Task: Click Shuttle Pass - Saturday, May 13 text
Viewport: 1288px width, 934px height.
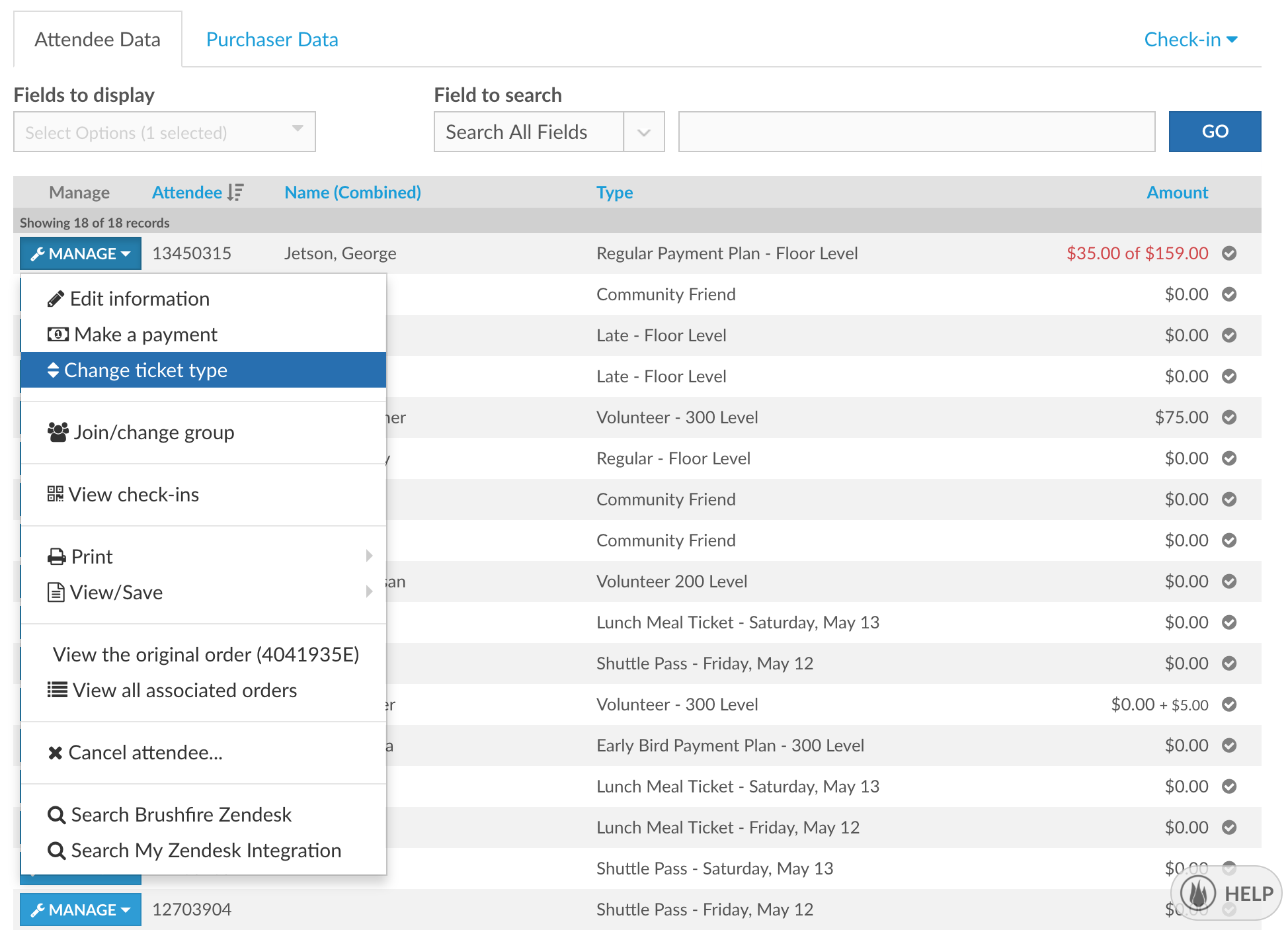Action: 715,869
